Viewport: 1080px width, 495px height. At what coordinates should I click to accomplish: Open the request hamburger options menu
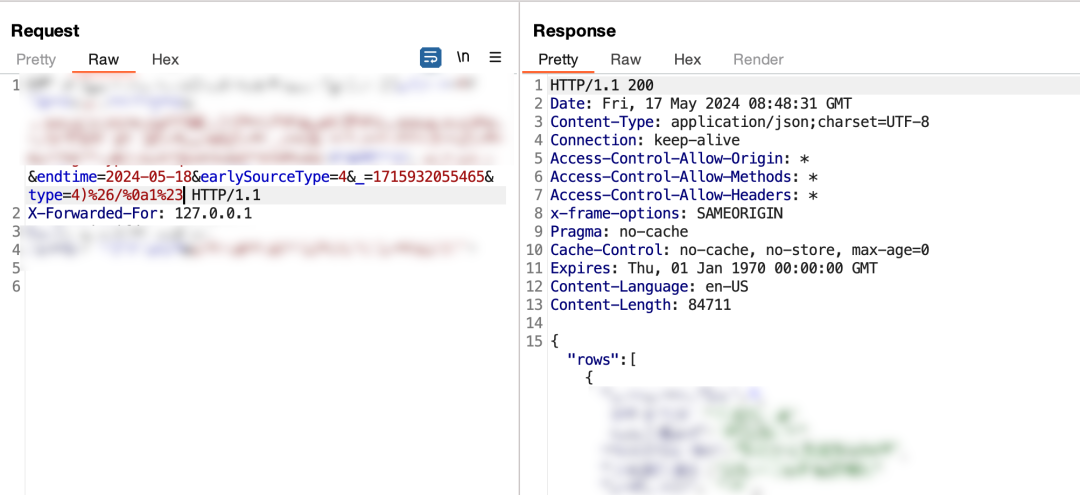[x=495, y=58]
